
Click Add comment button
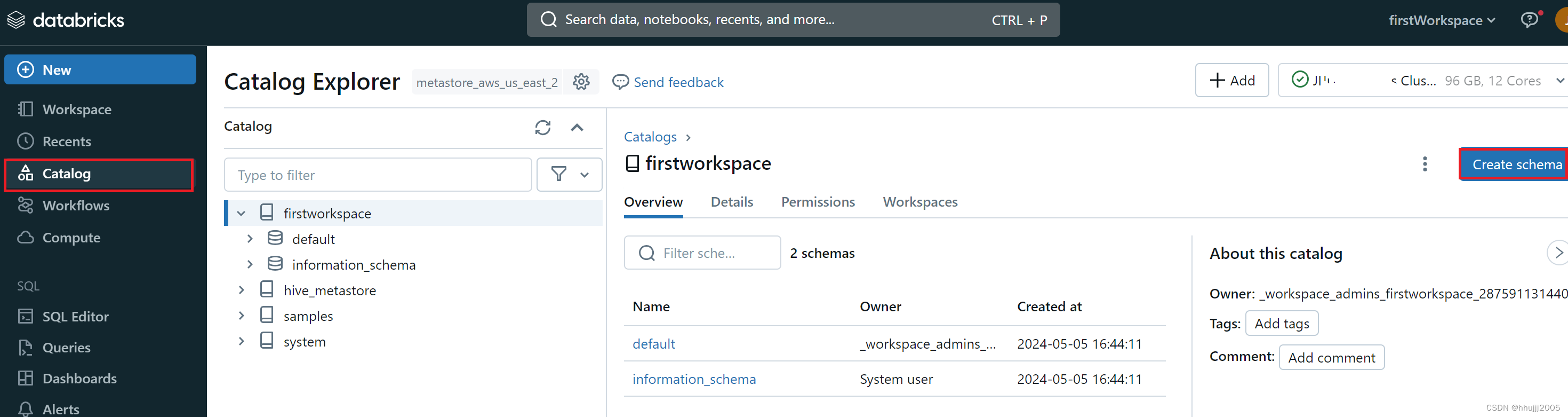point(1332,358)
